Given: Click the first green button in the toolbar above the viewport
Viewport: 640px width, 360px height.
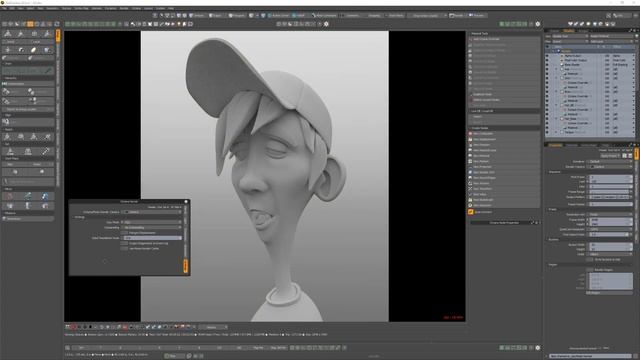Looking at the screenshot, I should click(x=67, y=24).
